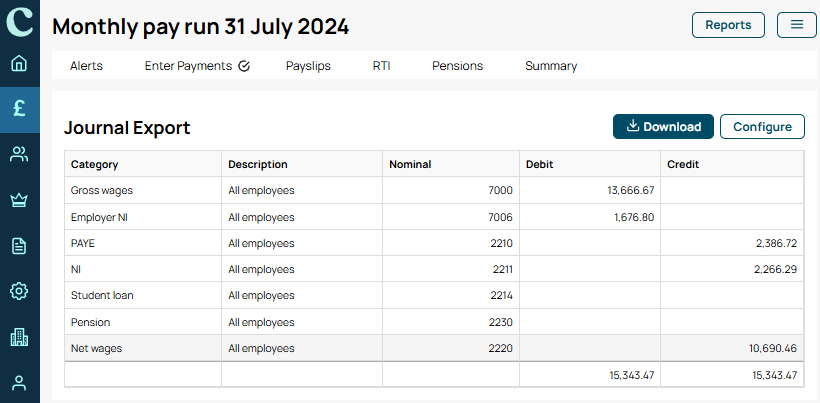Select the RTI tab

tap(381, 66)
